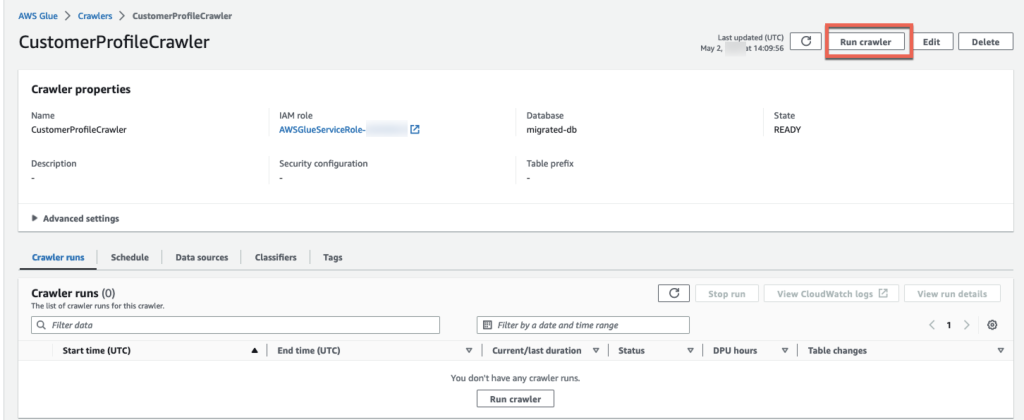
Task: Click the name value CustomerProfileCrawler in properties
Action: 79,129
